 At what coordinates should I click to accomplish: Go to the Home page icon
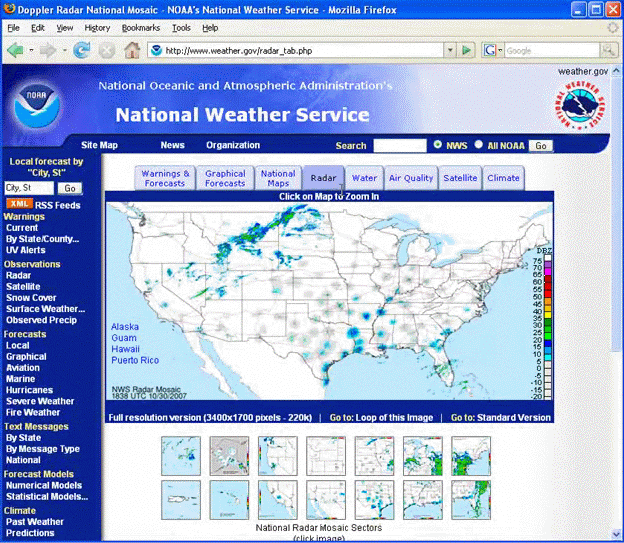coord(132,51)
